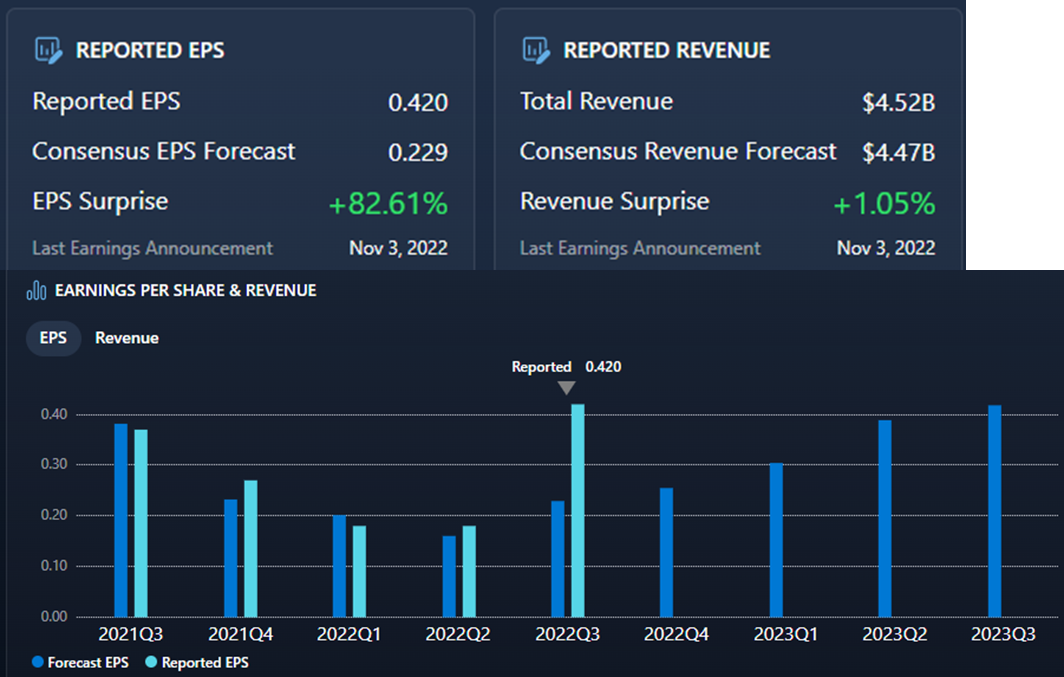This screenshot has height=677, width=1064.
Task: Click the gray triangle marker above 2022Q3
Action: (567, 388)
